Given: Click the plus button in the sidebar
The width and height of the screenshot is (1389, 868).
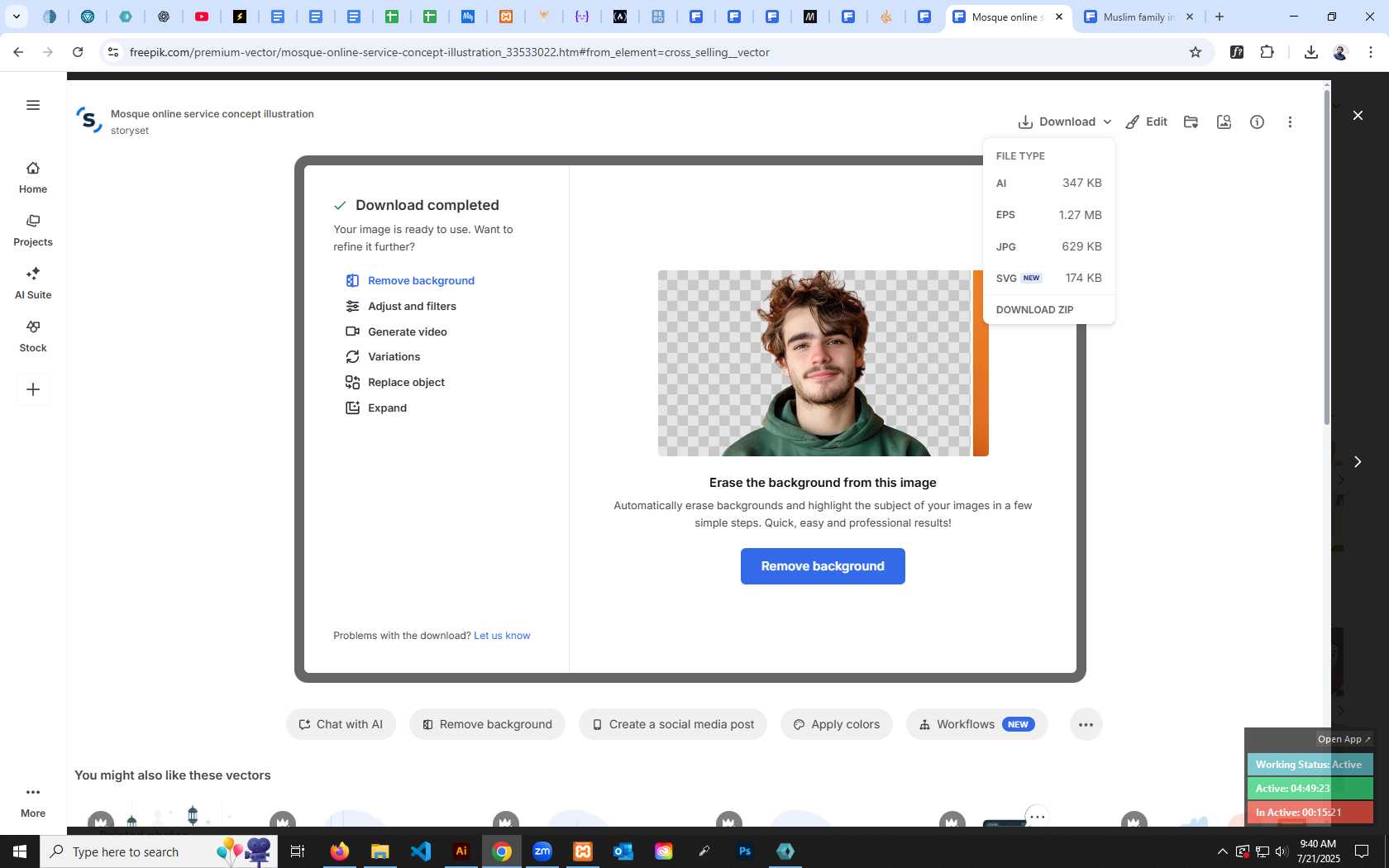Looking at the screenshot, I should coord(33,389).
